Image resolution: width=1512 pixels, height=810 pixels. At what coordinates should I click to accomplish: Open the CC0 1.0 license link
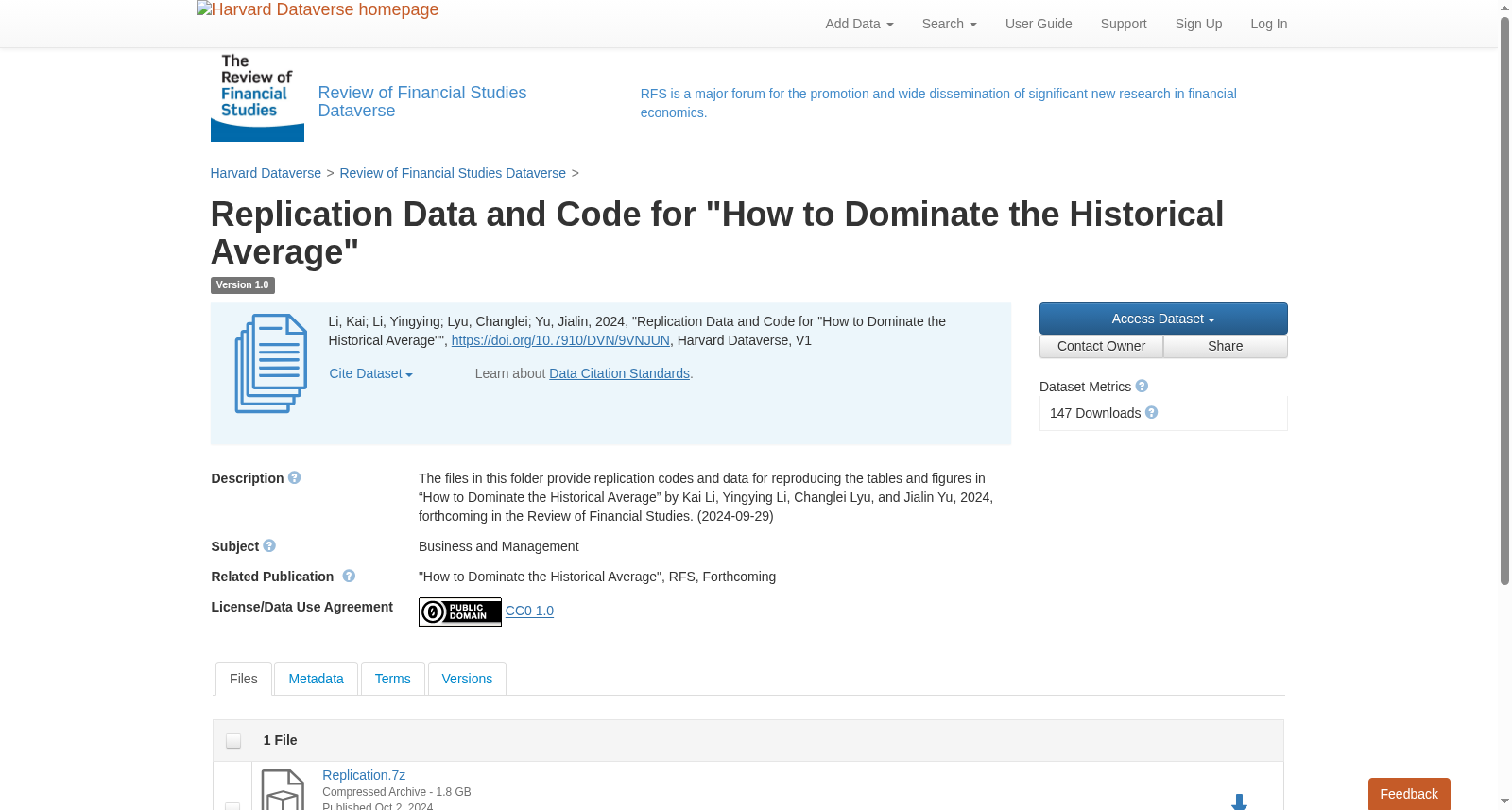529,611
